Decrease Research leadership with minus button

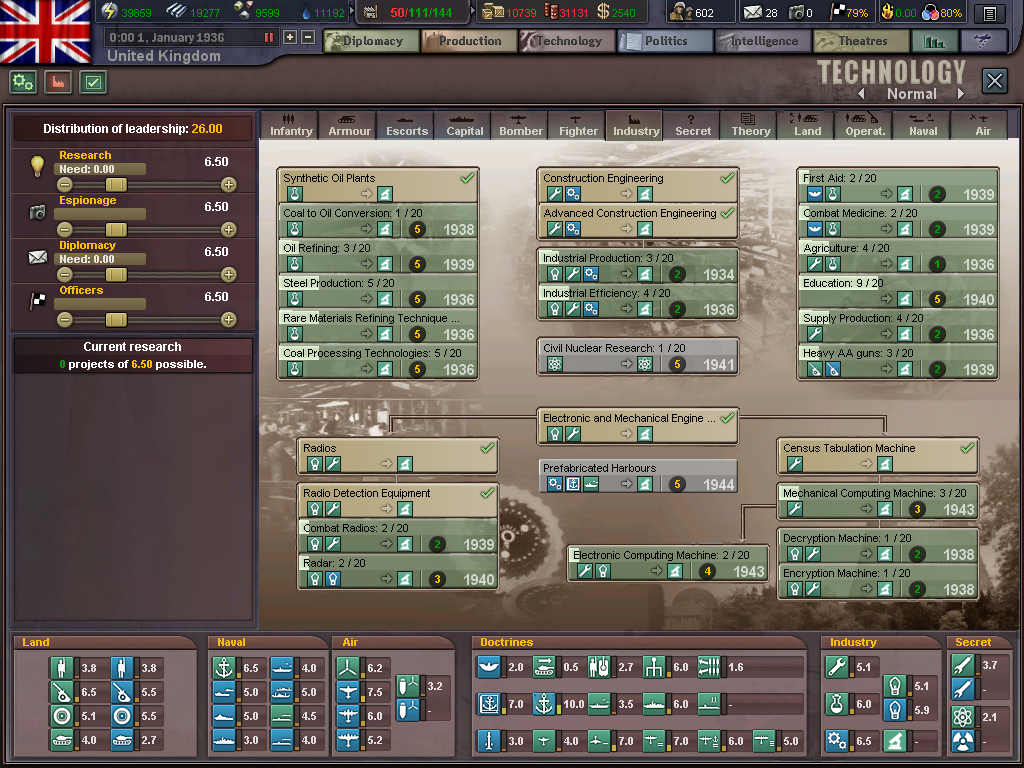[65, 185]
